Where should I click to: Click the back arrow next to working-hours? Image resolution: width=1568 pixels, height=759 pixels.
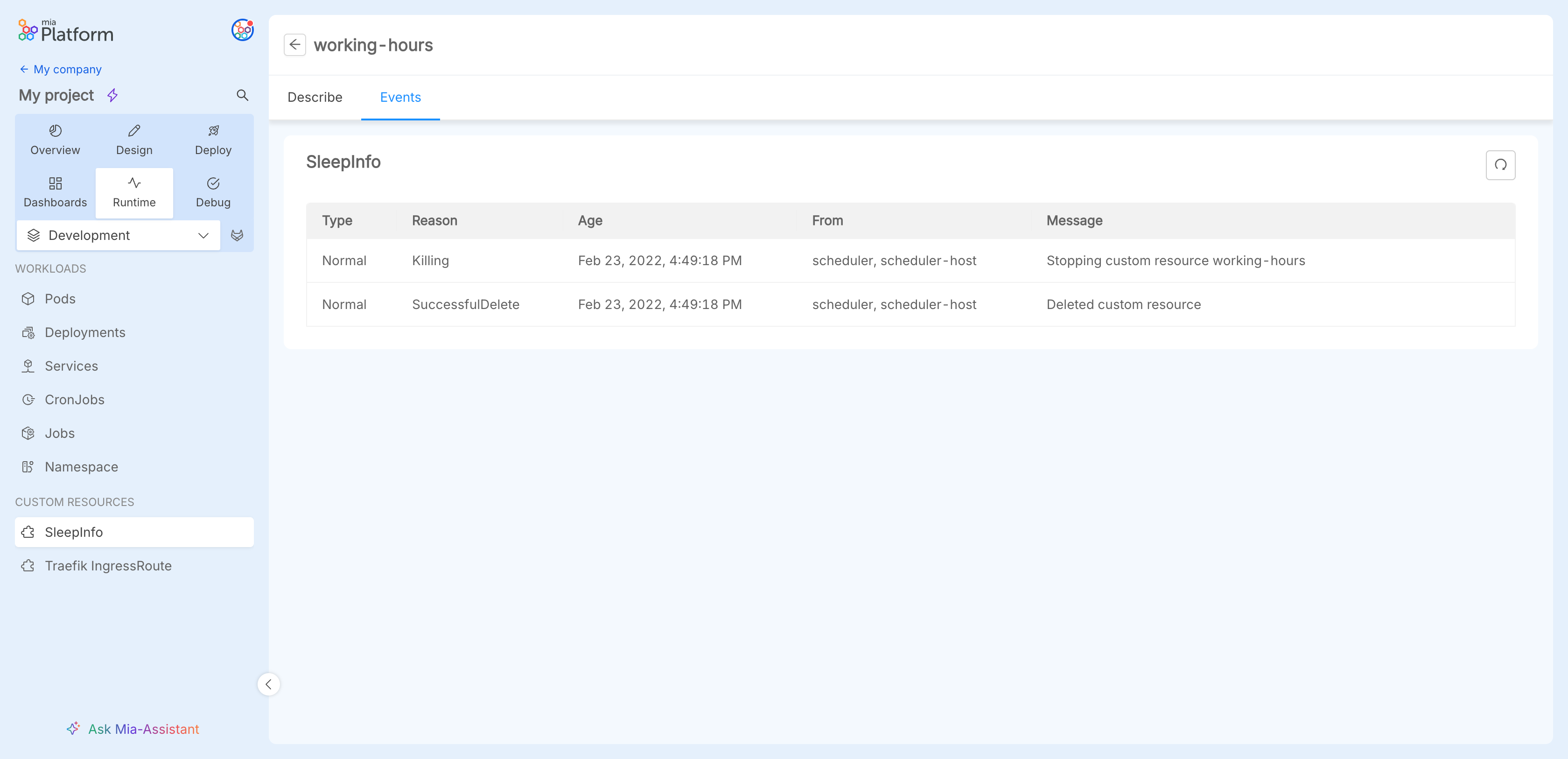[x=294, y=45]
